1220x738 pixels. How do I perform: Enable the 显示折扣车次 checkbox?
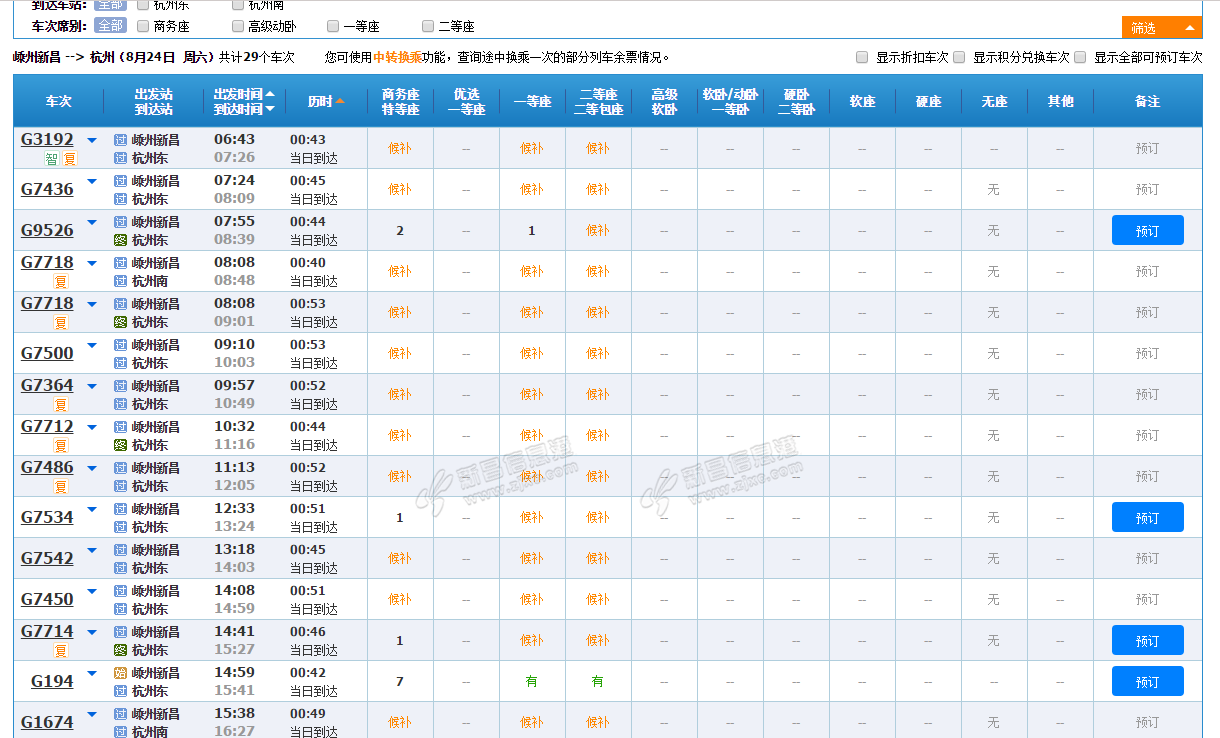tap(862, 58)
